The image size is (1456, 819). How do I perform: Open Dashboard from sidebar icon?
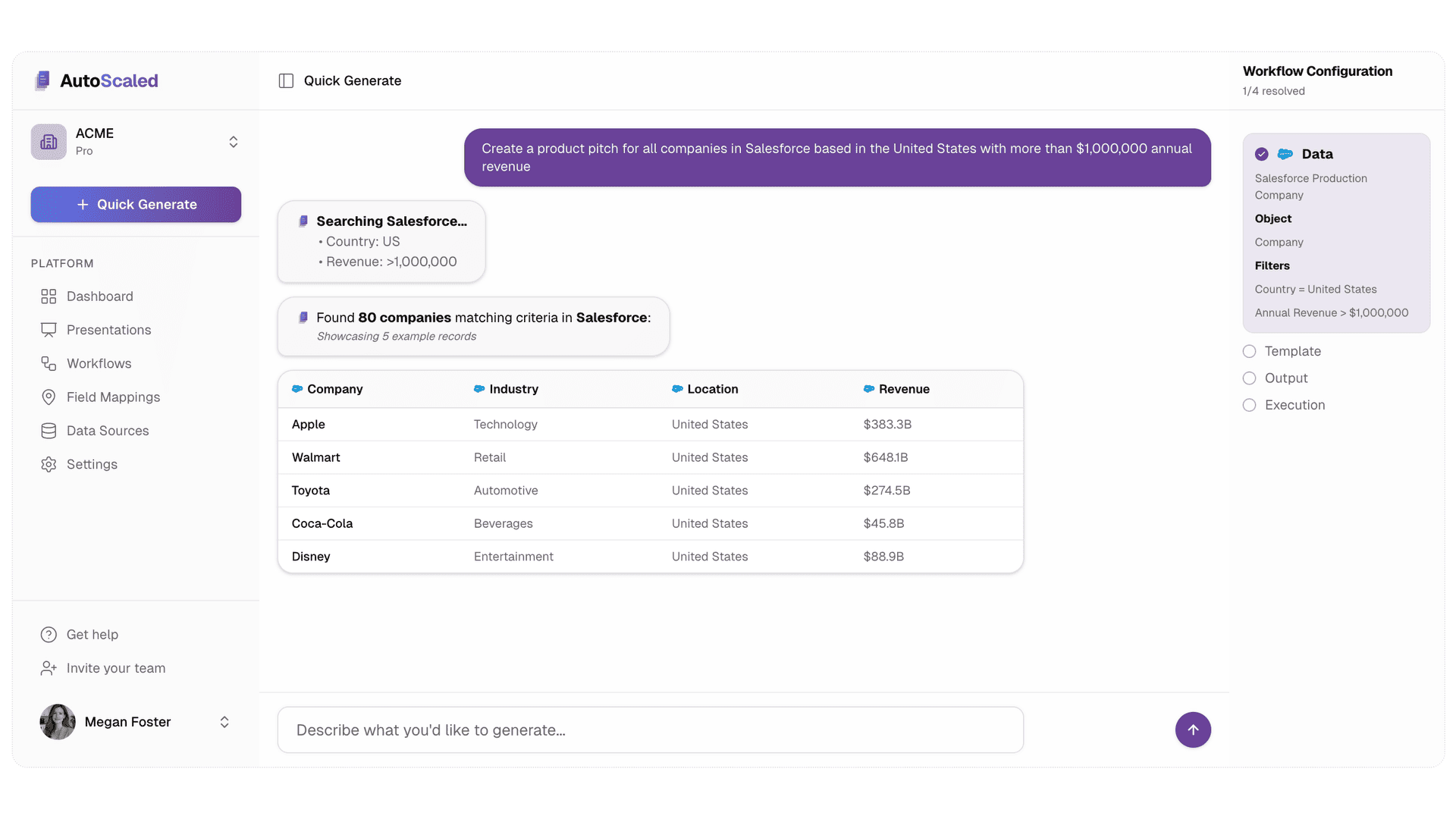[49, 297]
